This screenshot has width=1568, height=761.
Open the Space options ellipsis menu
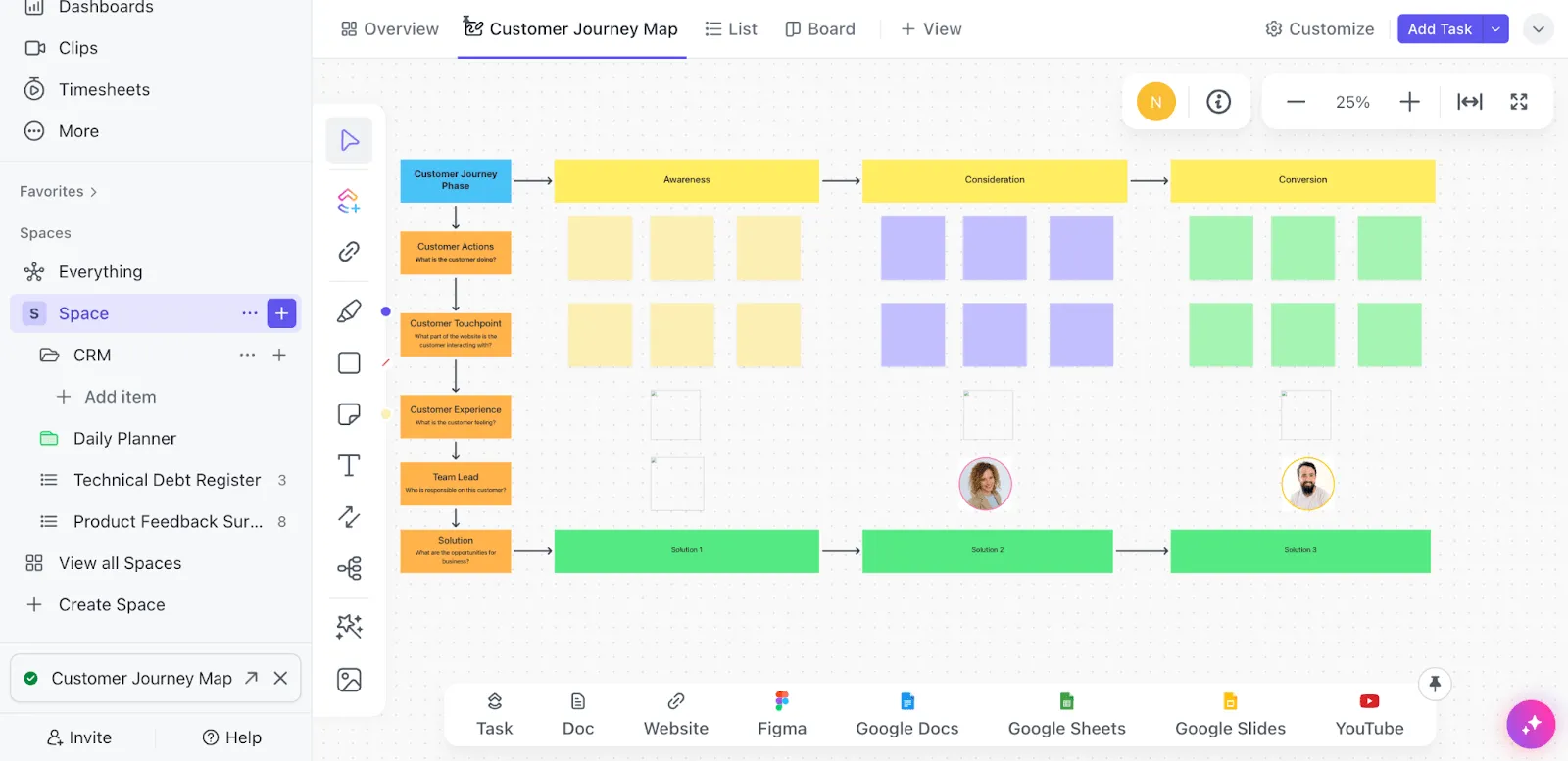[x=250, y=313]
